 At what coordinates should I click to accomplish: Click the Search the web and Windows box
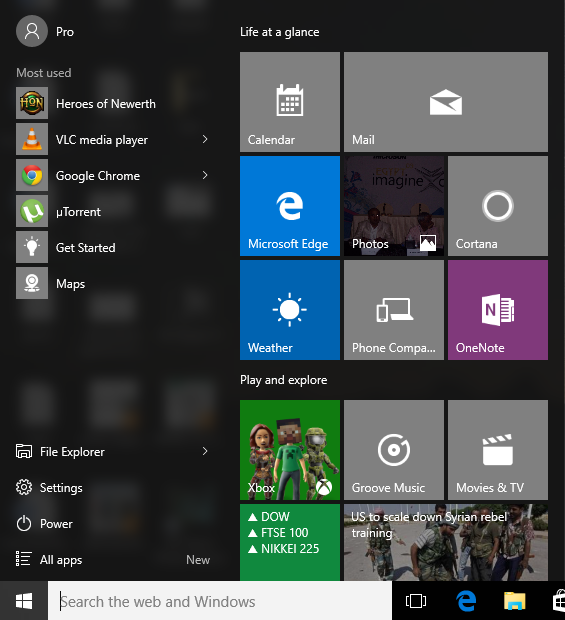click(x=220, y=601)
